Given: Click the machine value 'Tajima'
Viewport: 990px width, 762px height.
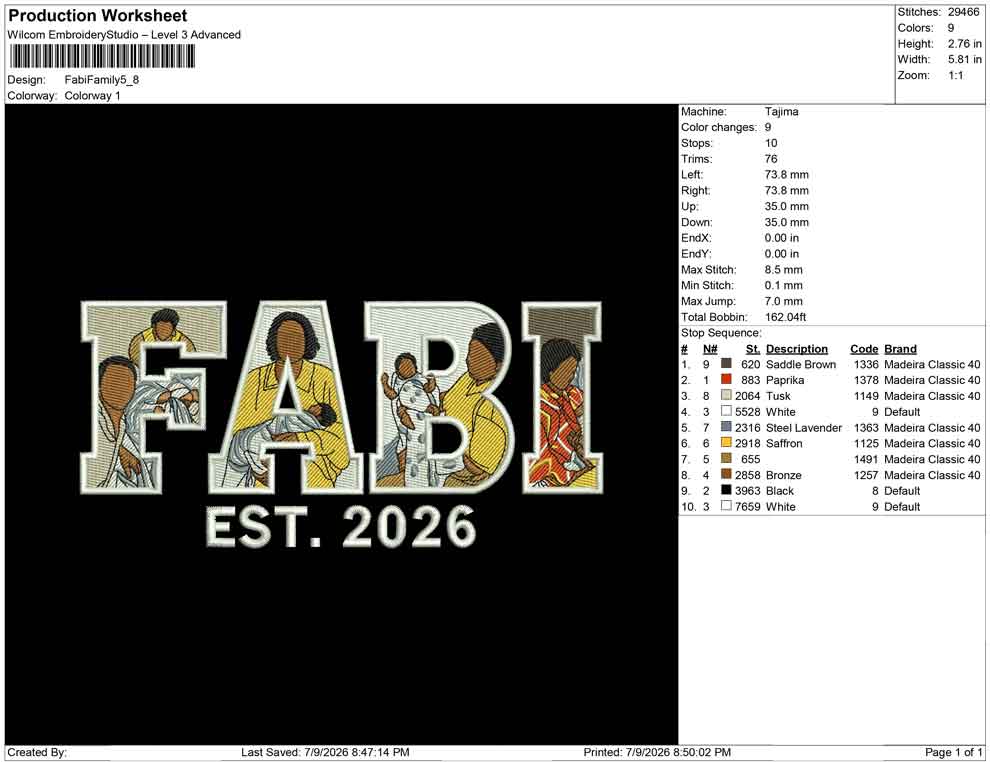Looking at the screenshot, I should click(782, 111).
